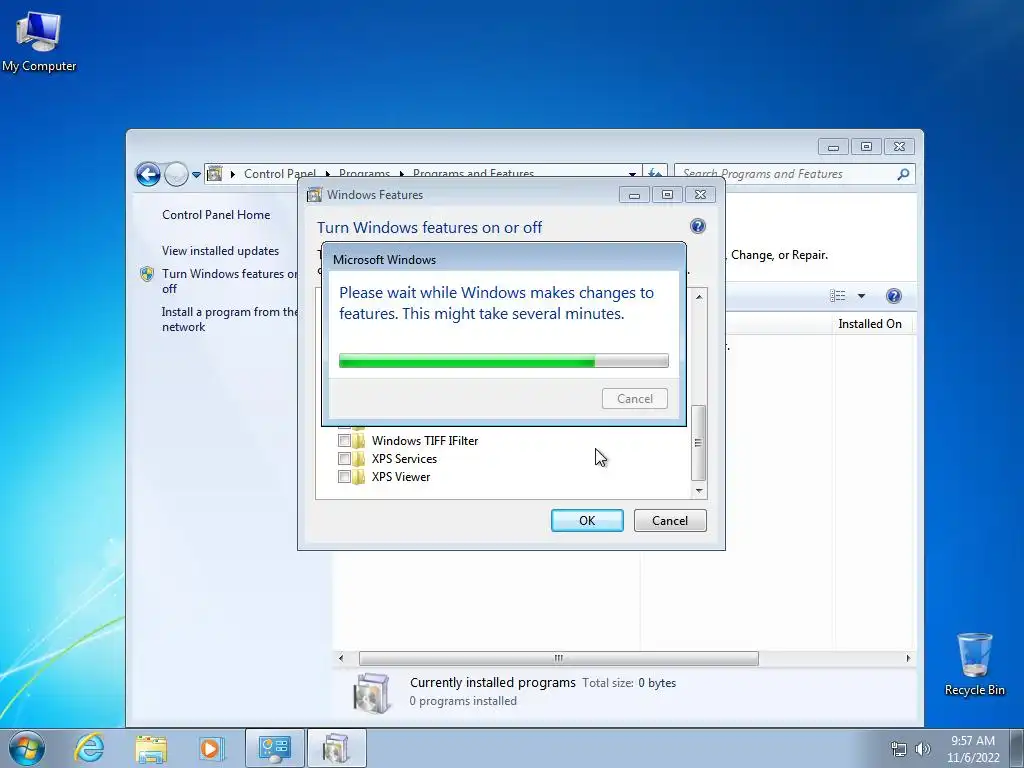Select the XPS Services folder icon
Screen dimensions: 1024x768
tap(359, 458)
